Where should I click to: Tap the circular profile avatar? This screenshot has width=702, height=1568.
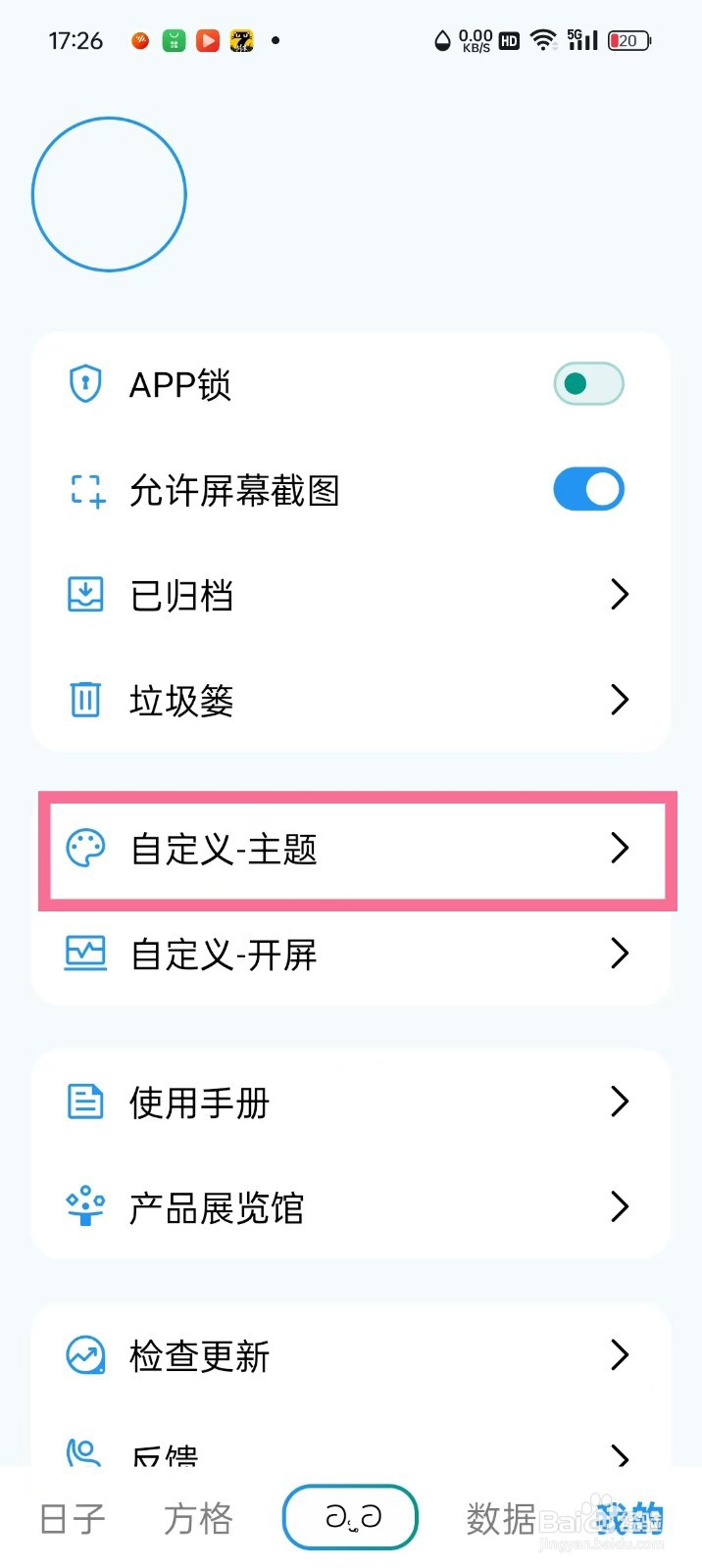pos(109,194)
